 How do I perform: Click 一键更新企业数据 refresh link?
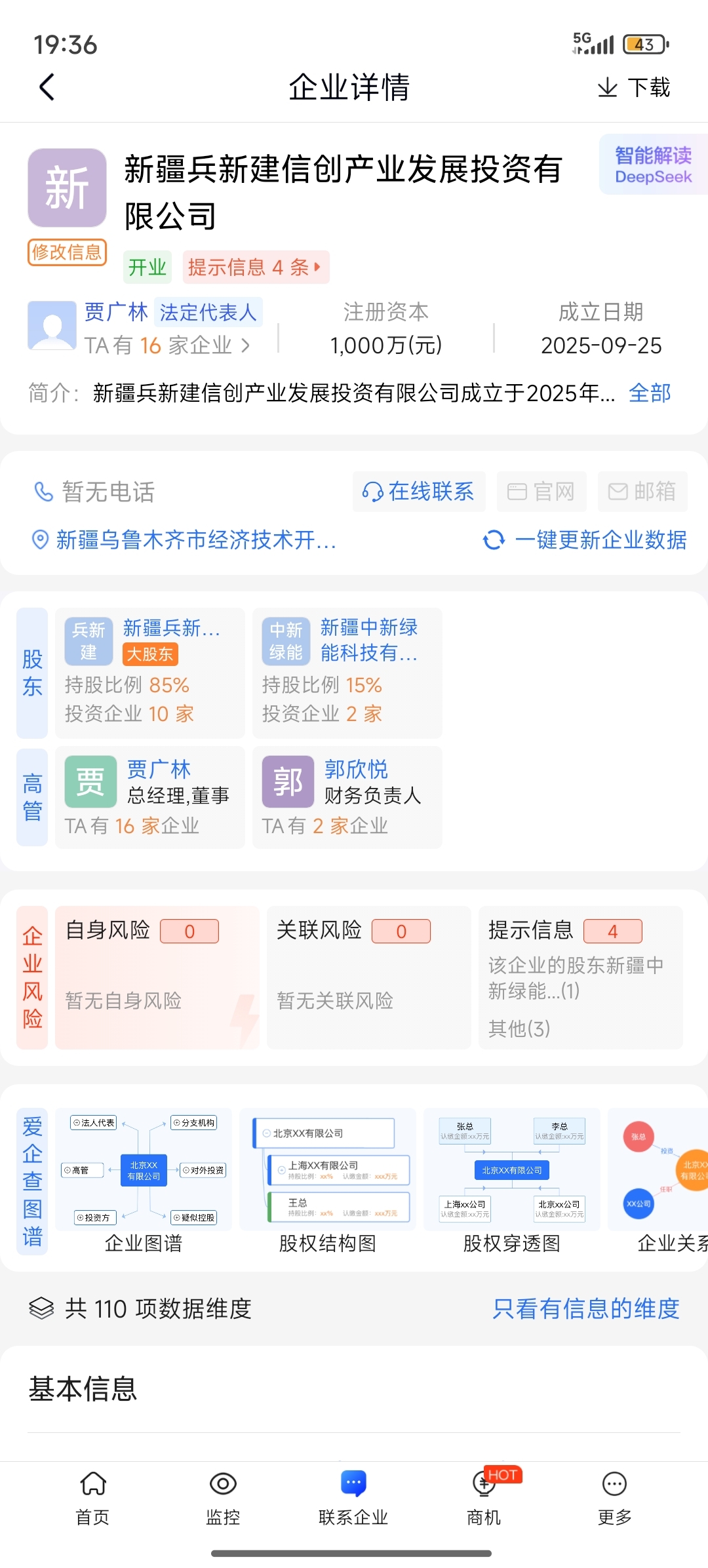click(600, 540)
